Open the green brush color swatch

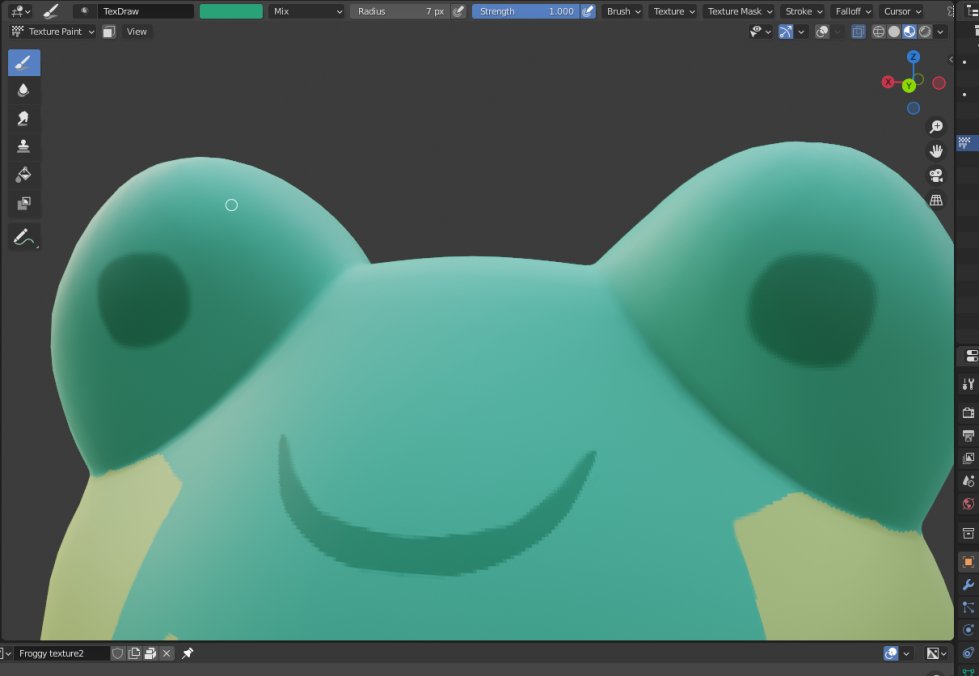tap(231, 11)
